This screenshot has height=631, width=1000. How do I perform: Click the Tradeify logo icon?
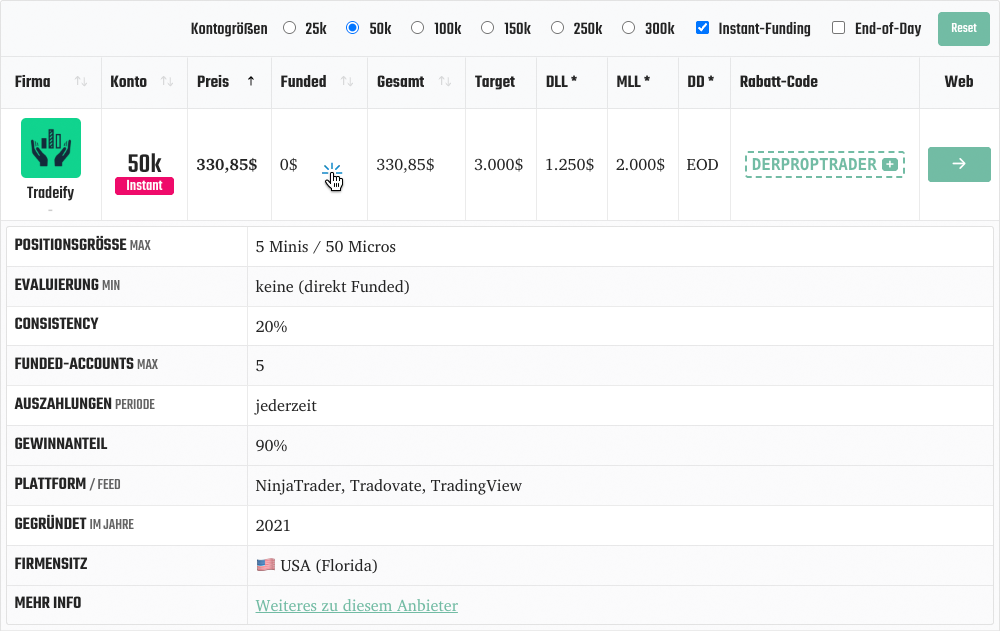pyautogui.click(x=51, y=148)
